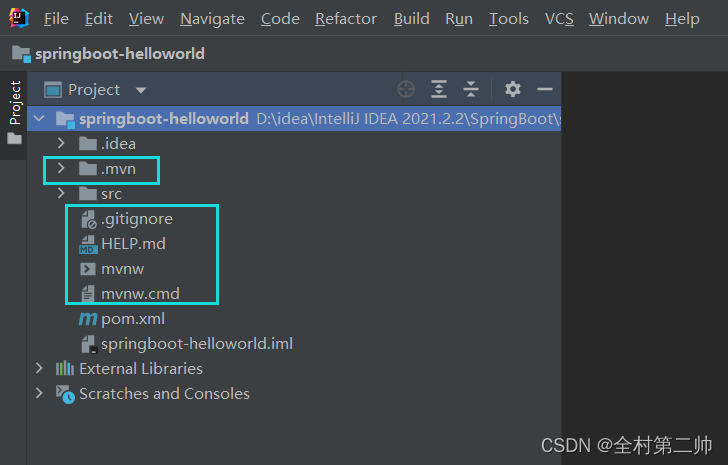Expand the src folder chevron
Image resolution: width=728 pixels, height=465 pixels.
click(61, 193)
